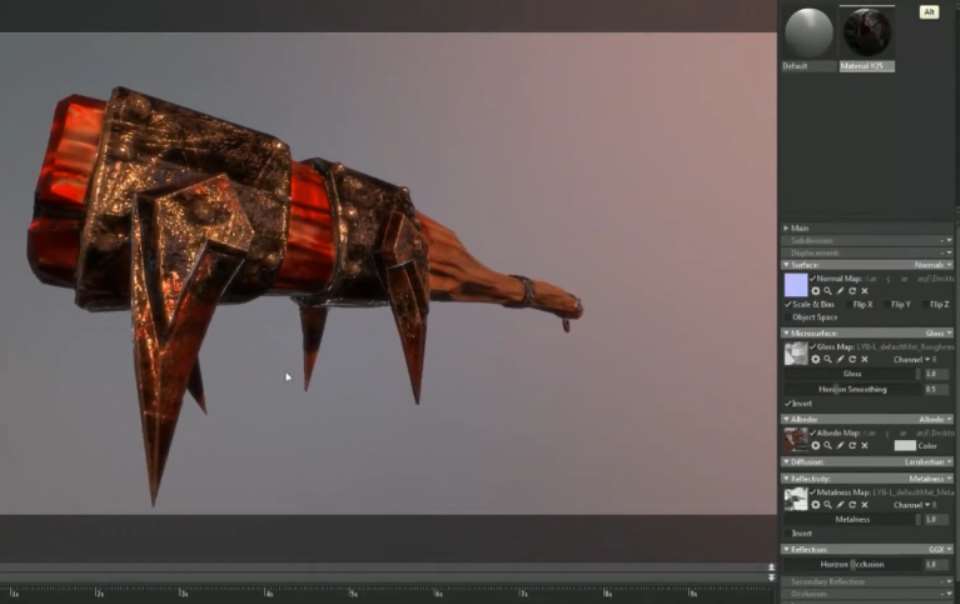Click the Albedo Map texture thumbnail

796,439
